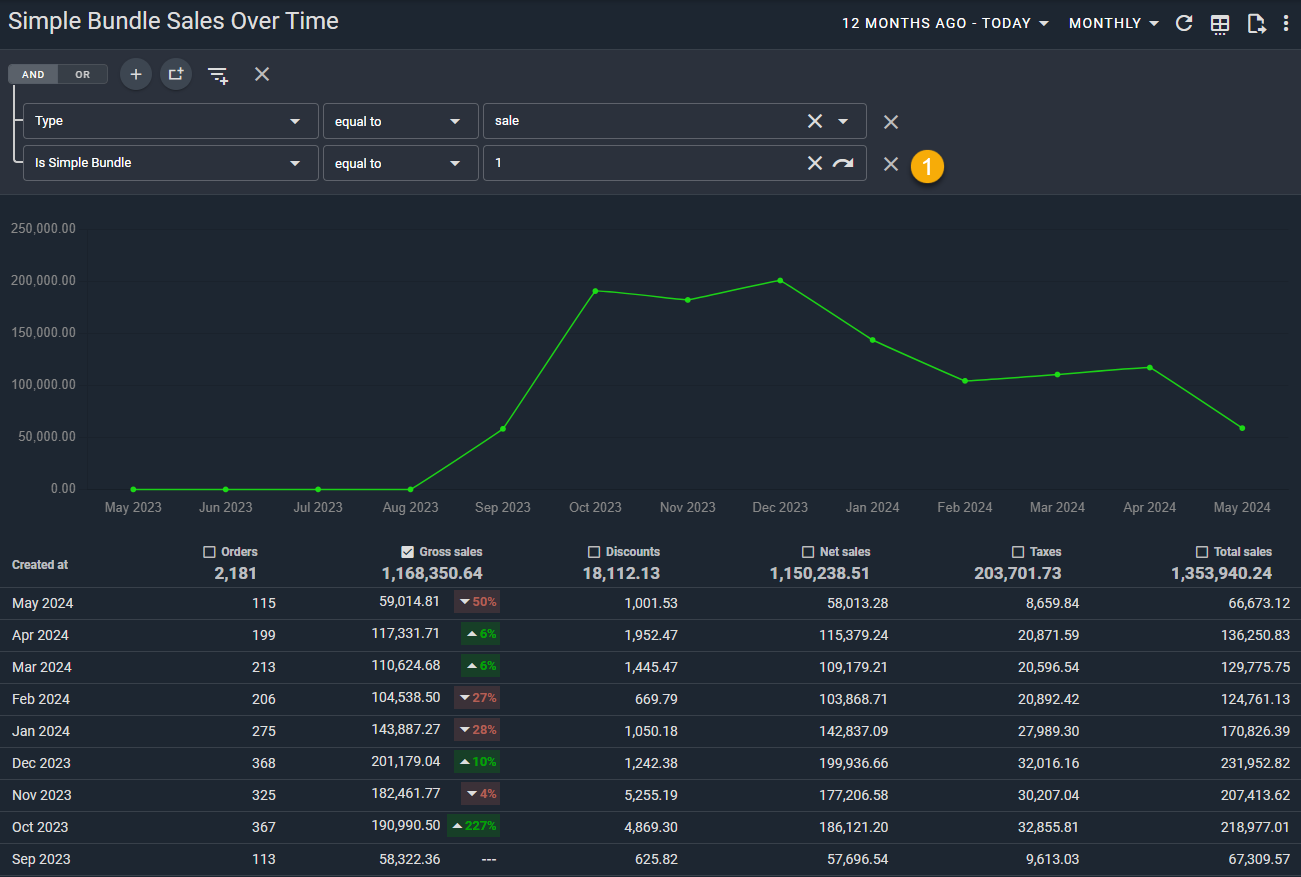Click the Dec 2023 data point on chart
Image resolution: width=1301 pixels, height=877 pixels.
click(780, 280)
